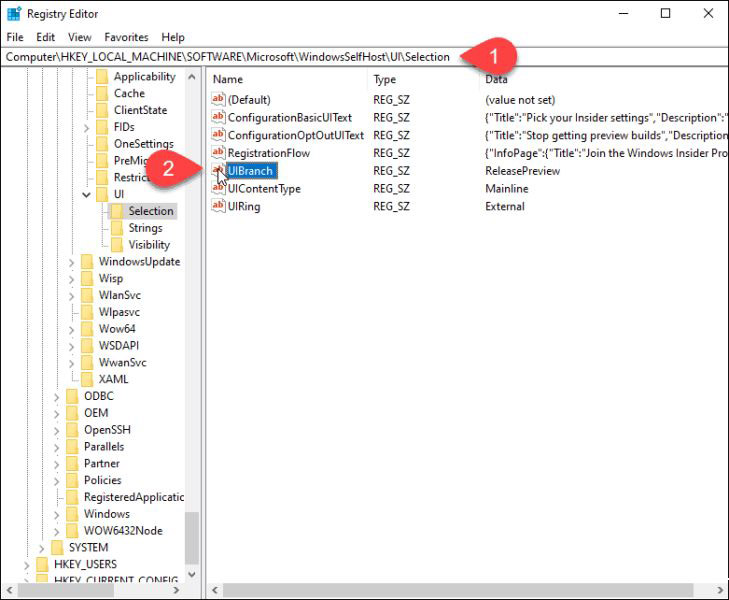This screenshot has height=600, width=729.
Task: Open the Favorites menu
Action: tap(126, 37)
